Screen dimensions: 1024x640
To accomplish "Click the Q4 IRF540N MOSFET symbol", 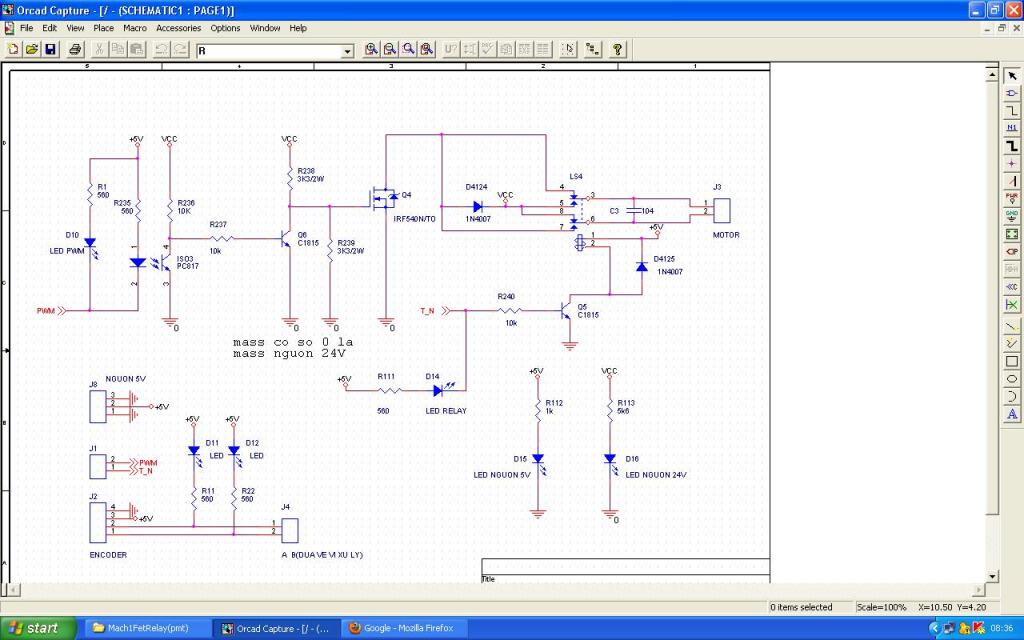I will [x=385, y=198].
